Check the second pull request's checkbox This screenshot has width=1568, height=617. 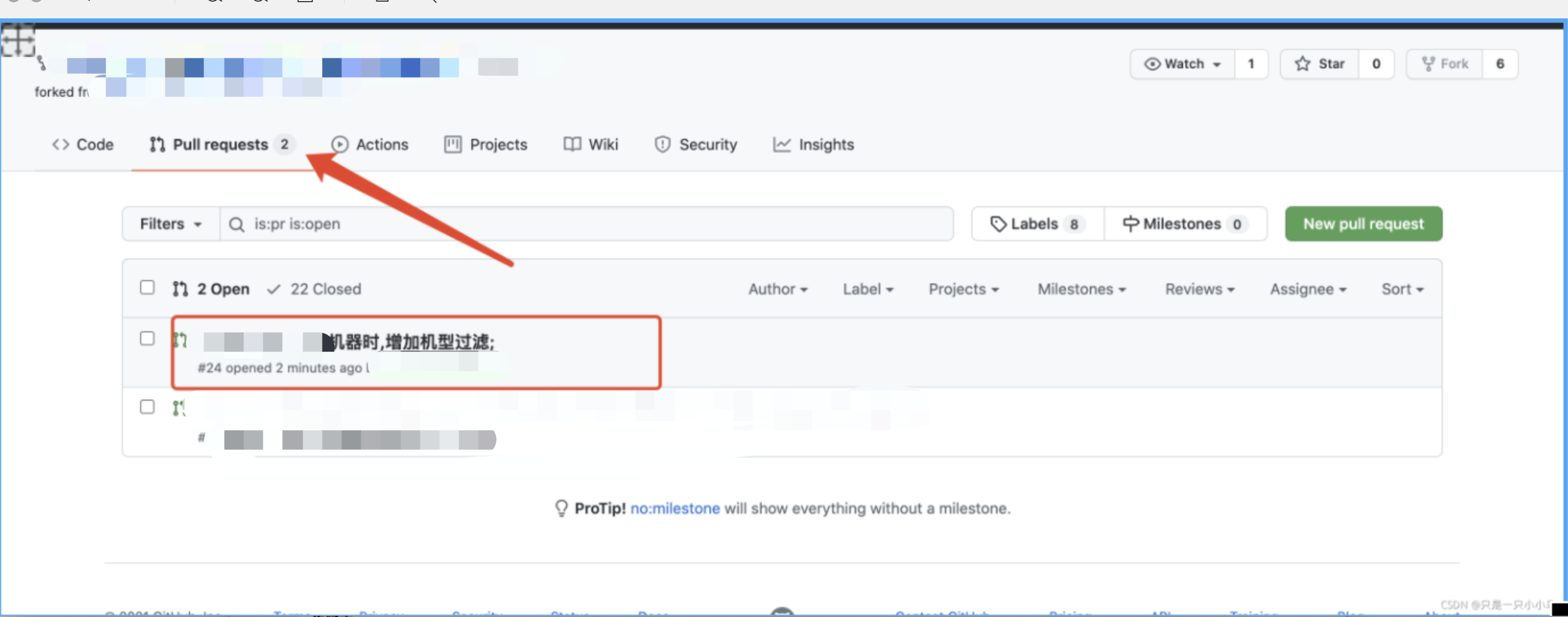[x=147, y=406]
